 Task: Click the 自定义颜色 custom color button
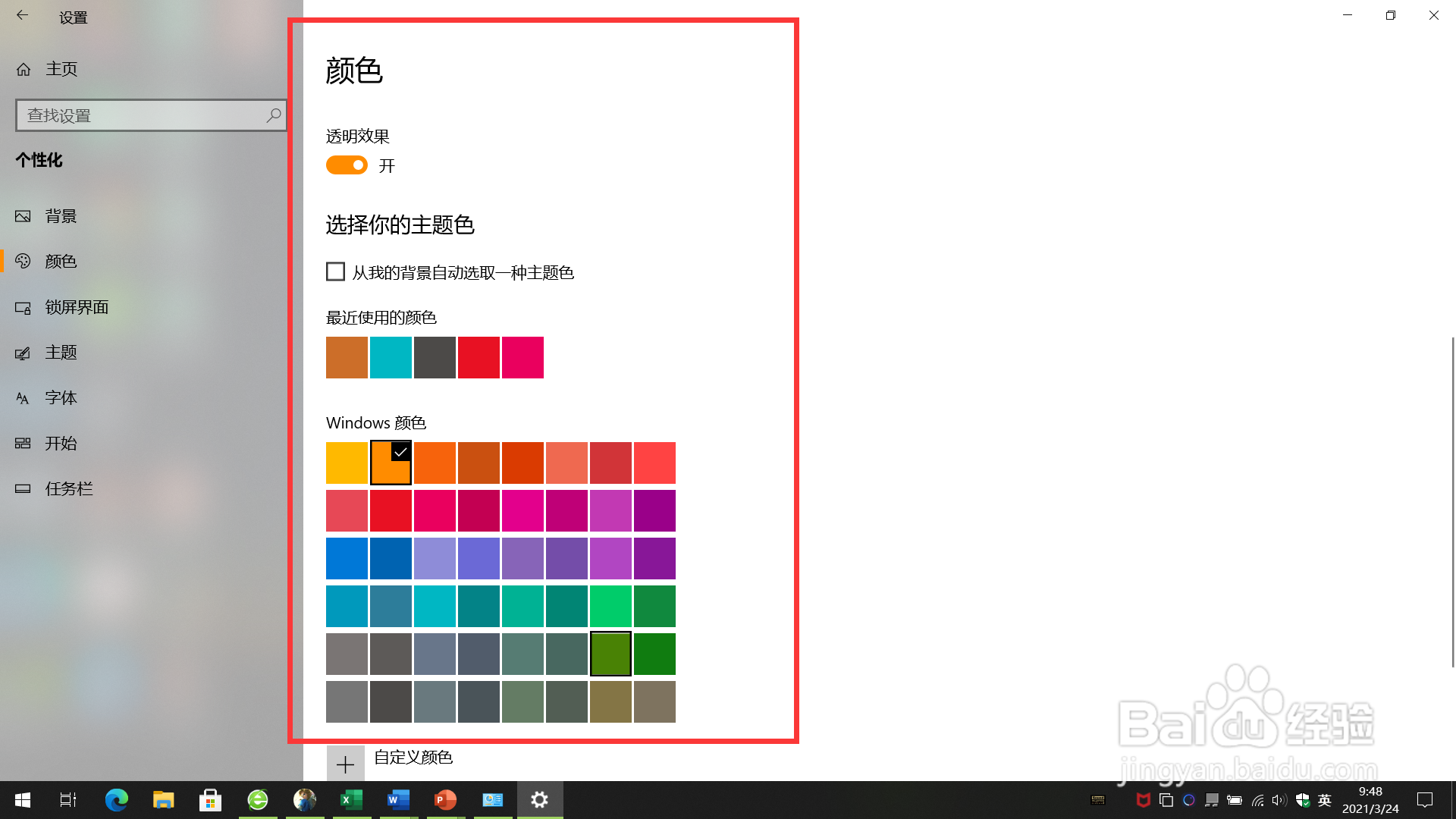coord(346,764)
